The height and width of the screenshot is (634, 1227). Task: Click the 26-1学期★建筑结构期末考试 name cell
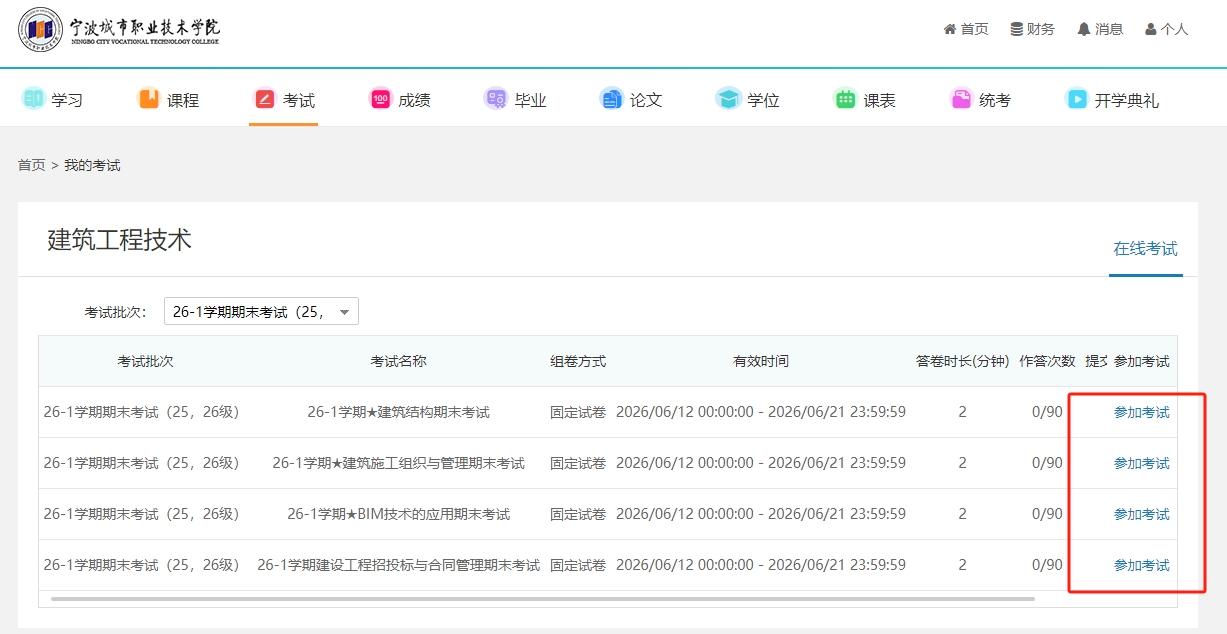(398, 412)
